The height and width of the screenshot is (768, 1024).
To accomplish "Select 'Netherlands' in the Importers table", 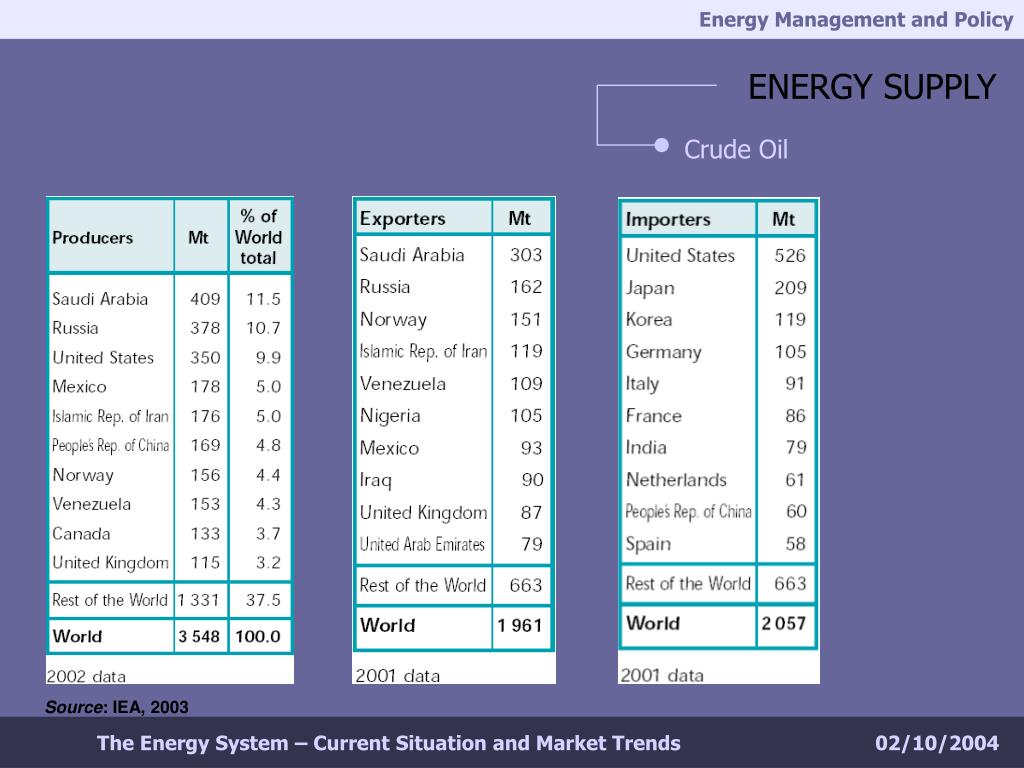I will pos(676,480).
